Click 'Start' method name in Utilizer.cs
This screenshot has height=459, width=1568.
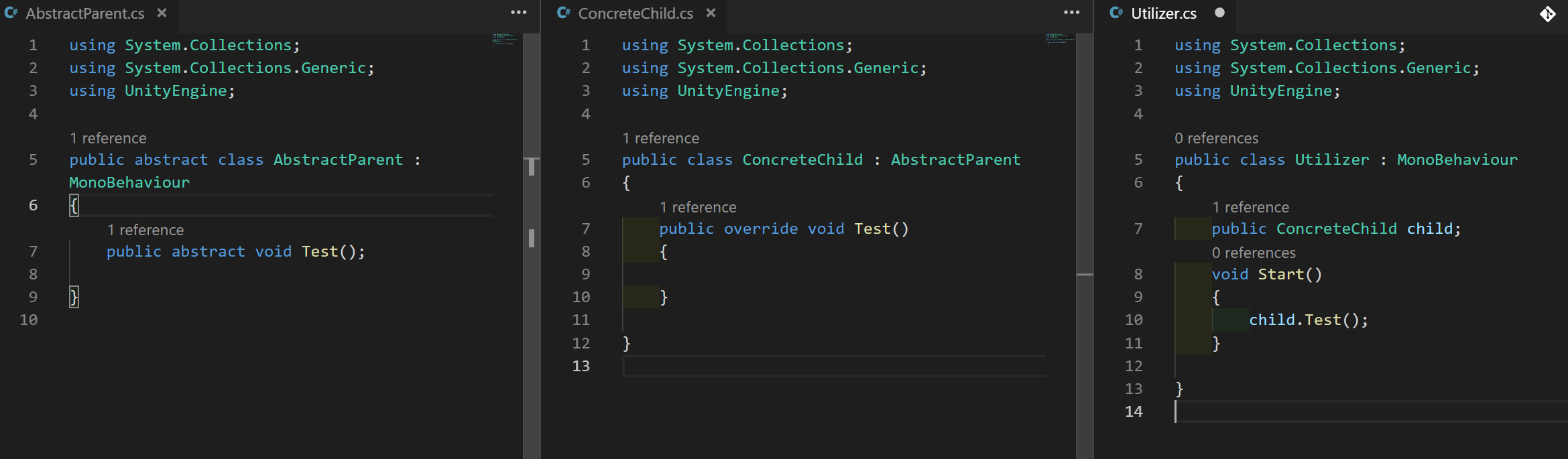(1280, 274)
